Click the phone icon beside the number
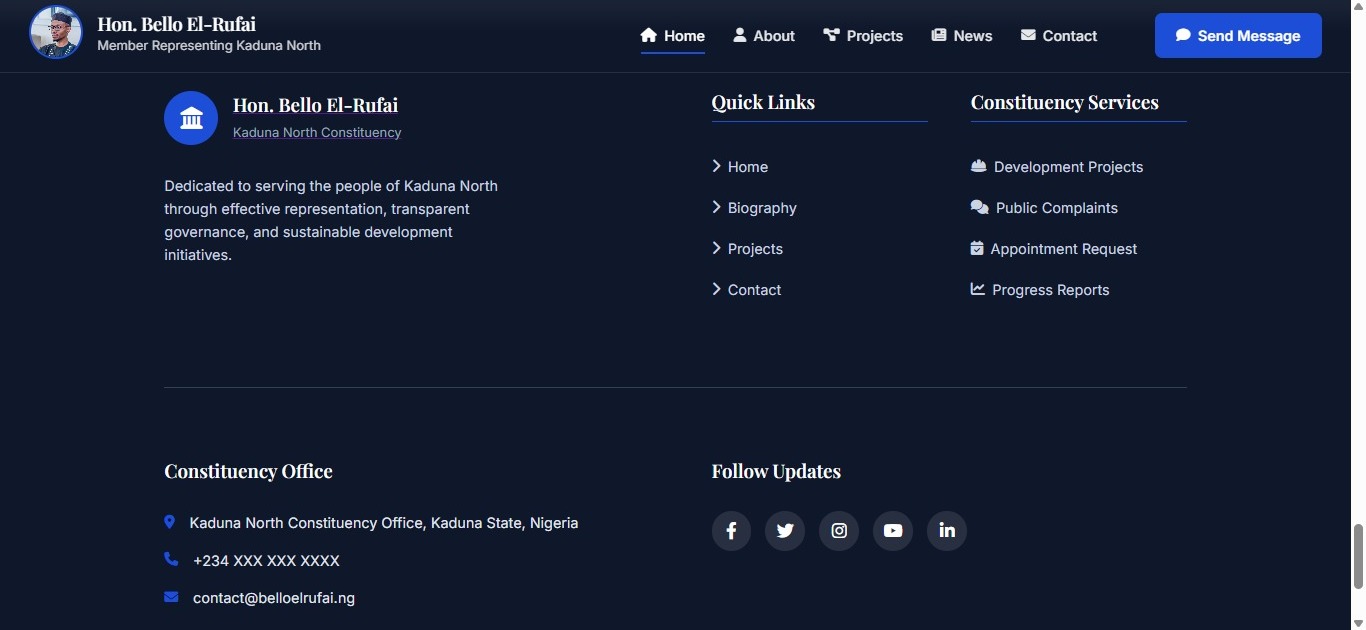Screen dimensions: 1366x630 (x=171, y=560)
